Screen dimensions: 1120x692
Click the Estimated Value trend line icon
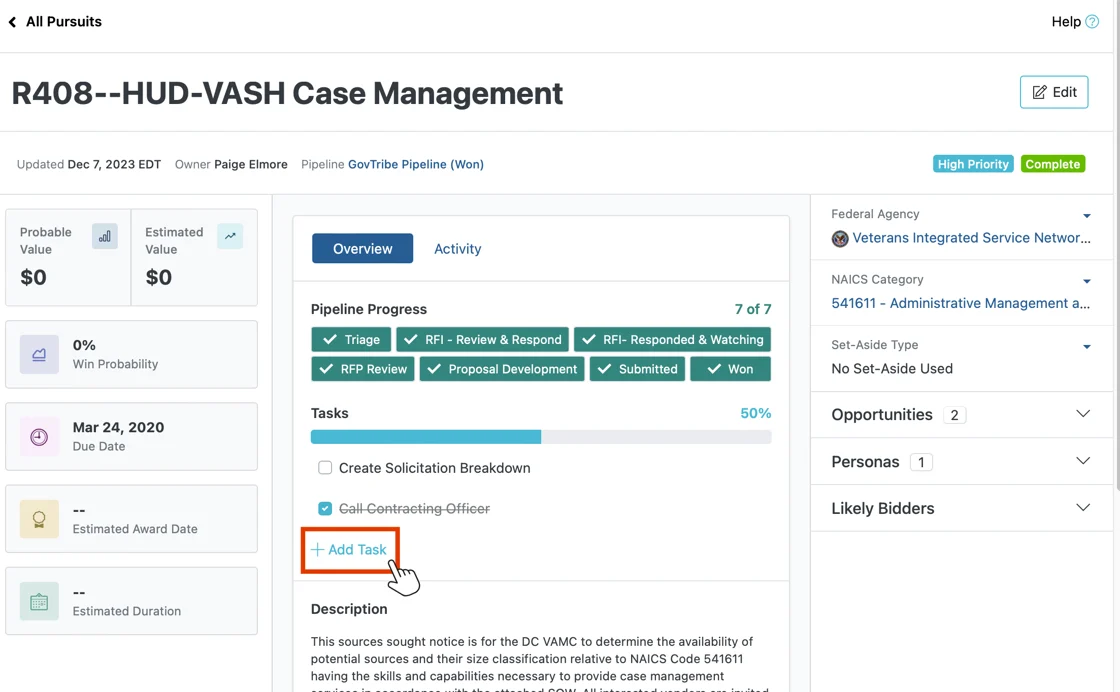tap(231, 236)
